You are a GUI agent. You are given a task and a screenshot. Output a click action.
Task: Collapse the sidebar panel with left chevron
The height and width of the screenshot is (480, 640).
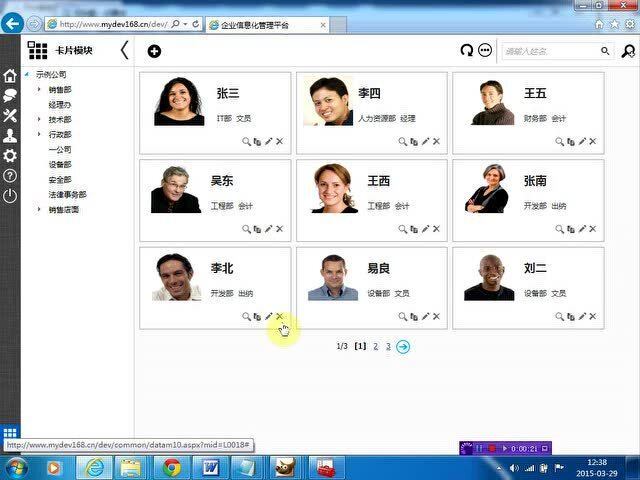pyautogui.click(x=124, y=51)
